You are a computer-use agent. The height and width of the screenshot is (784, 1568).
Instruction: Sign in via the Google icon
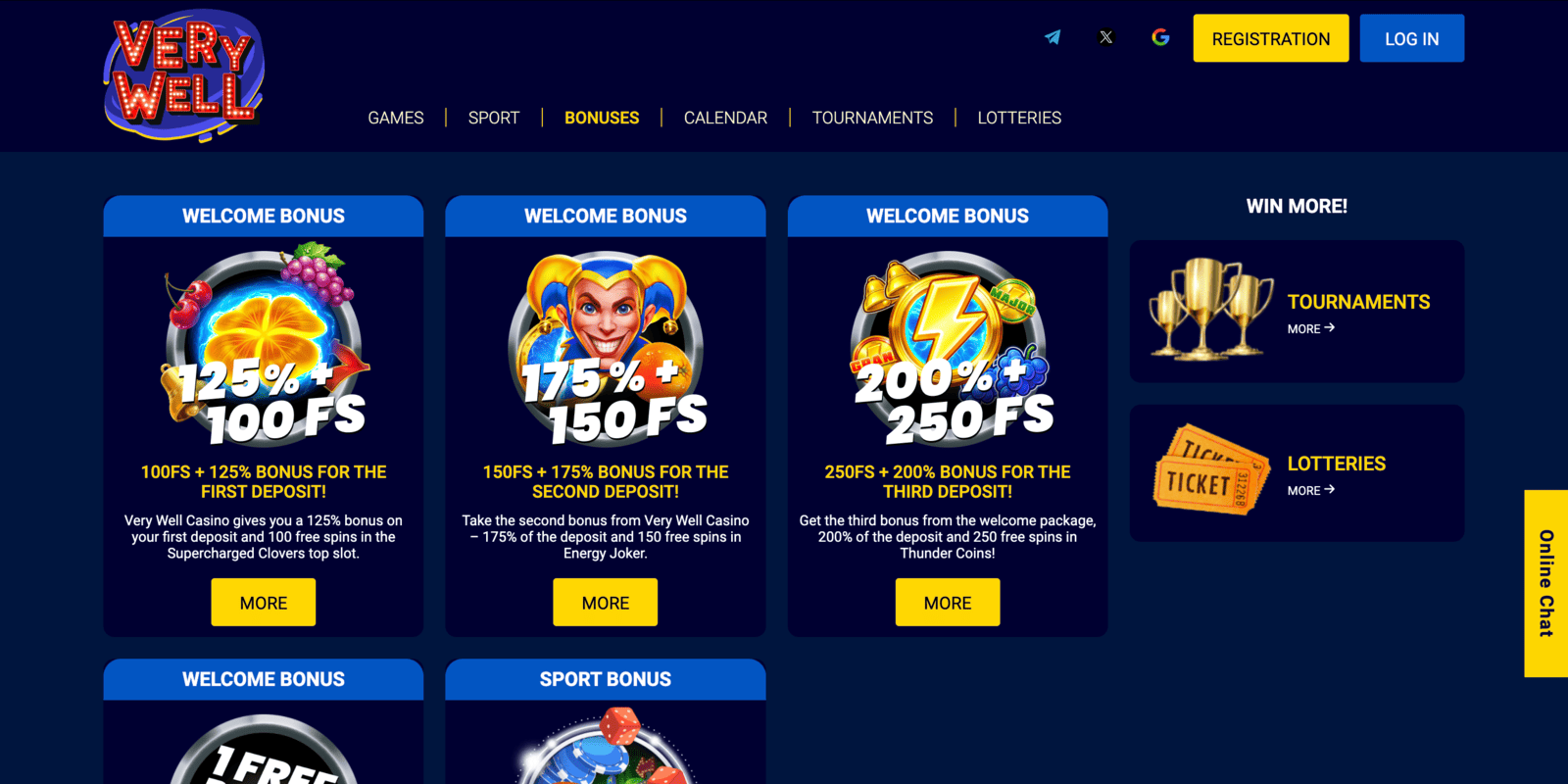coord(1160,37)
